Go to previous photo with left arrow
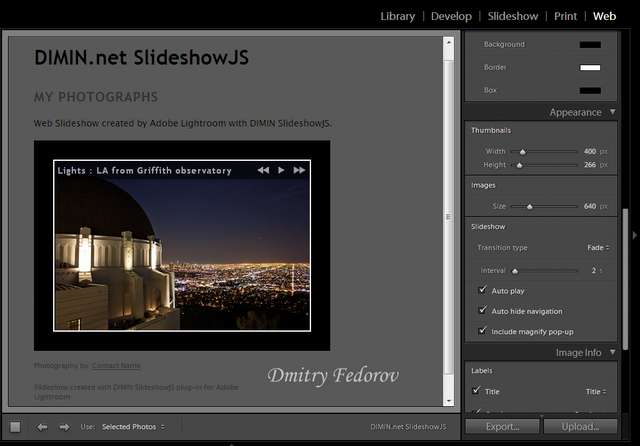 click(x=42, y=427)
